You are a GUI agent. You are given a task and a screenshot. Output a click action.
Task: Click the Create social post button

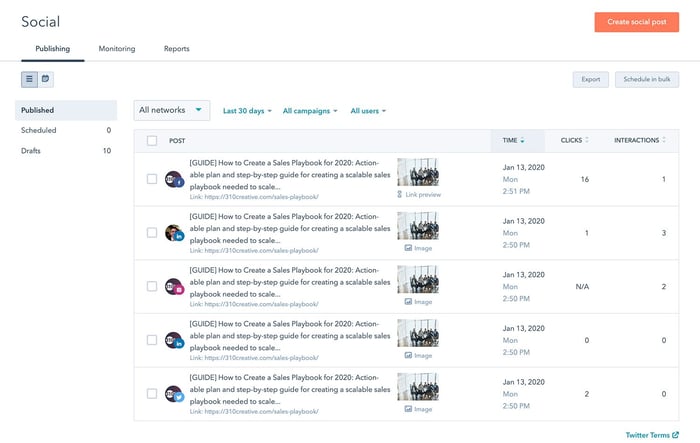637,22
